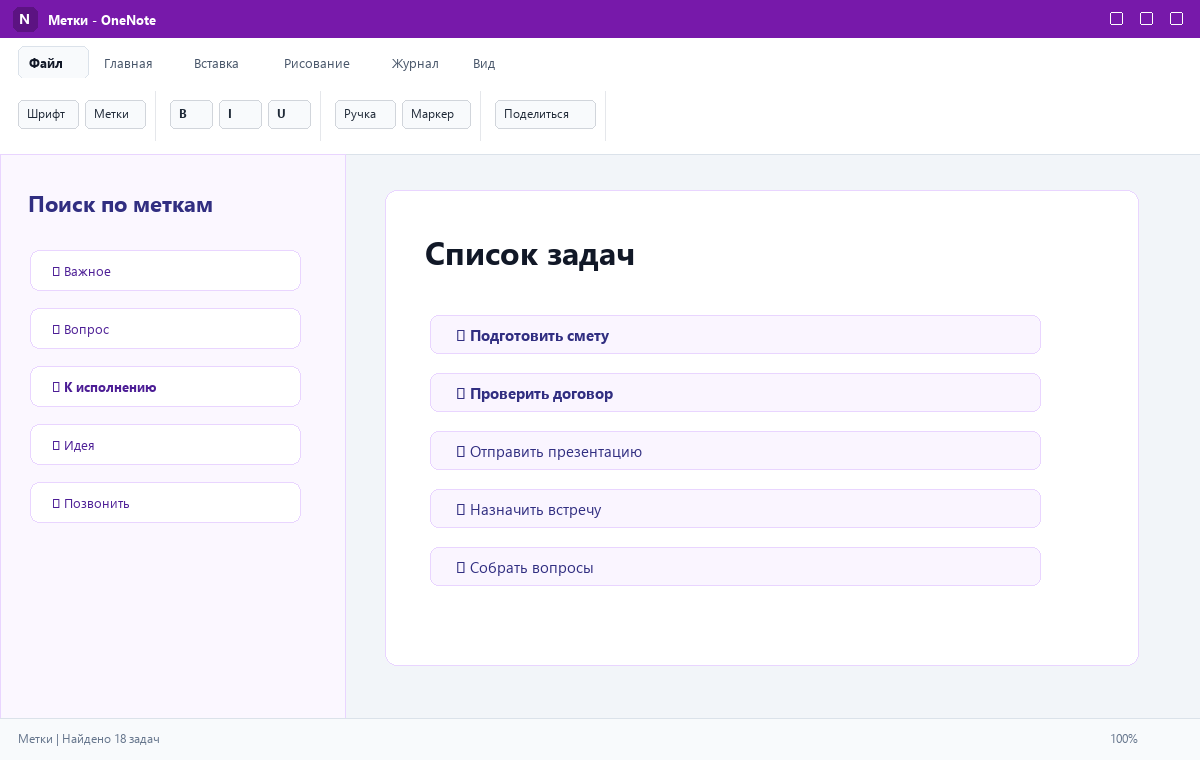This screenshot has height=760, width=1200.
Task: Click the Список задач page title
Action: pyautogui.click(x=530, y=254)
